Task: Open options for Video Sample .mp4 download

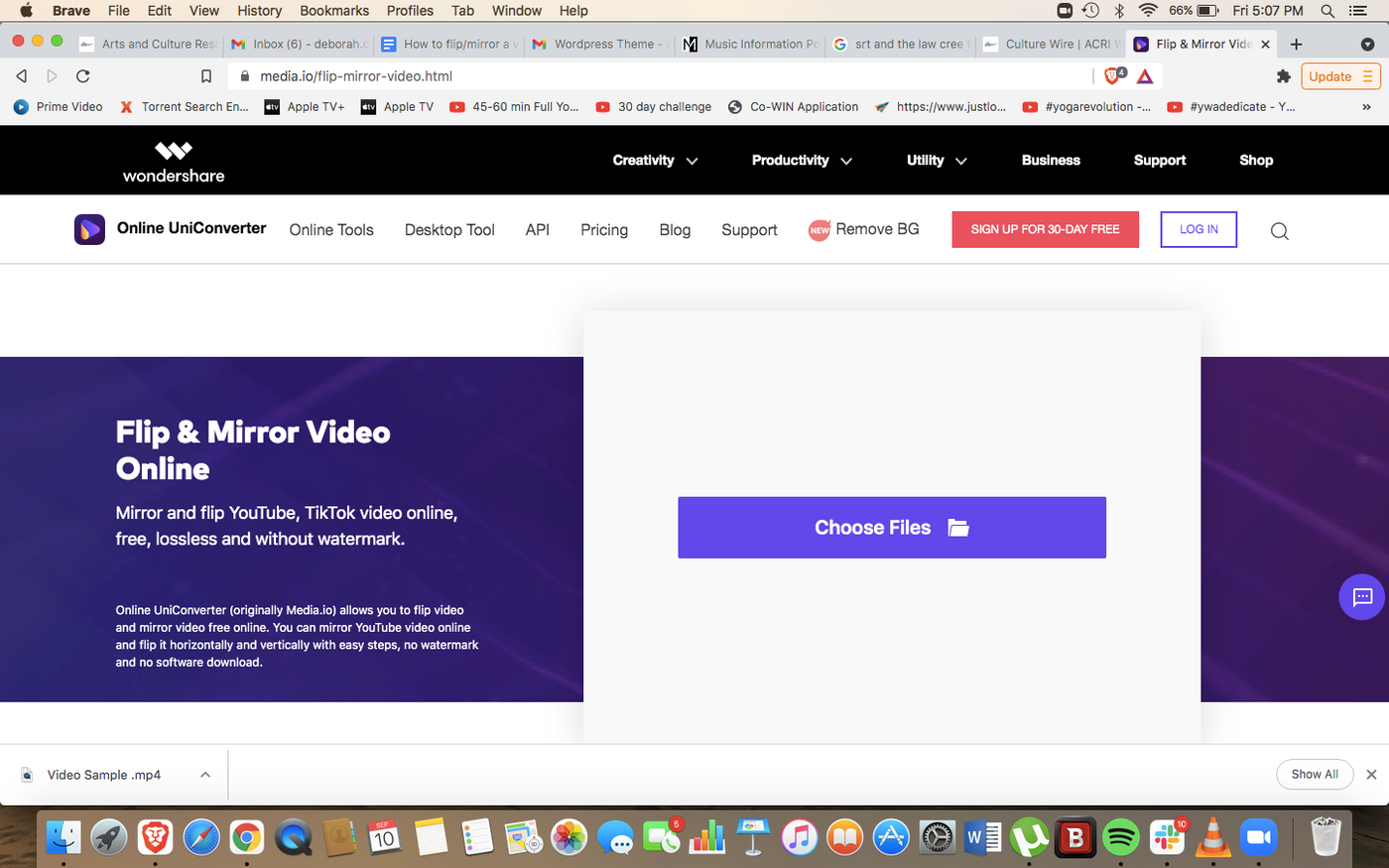Action: pyautogui.click(x=205, y=775)
